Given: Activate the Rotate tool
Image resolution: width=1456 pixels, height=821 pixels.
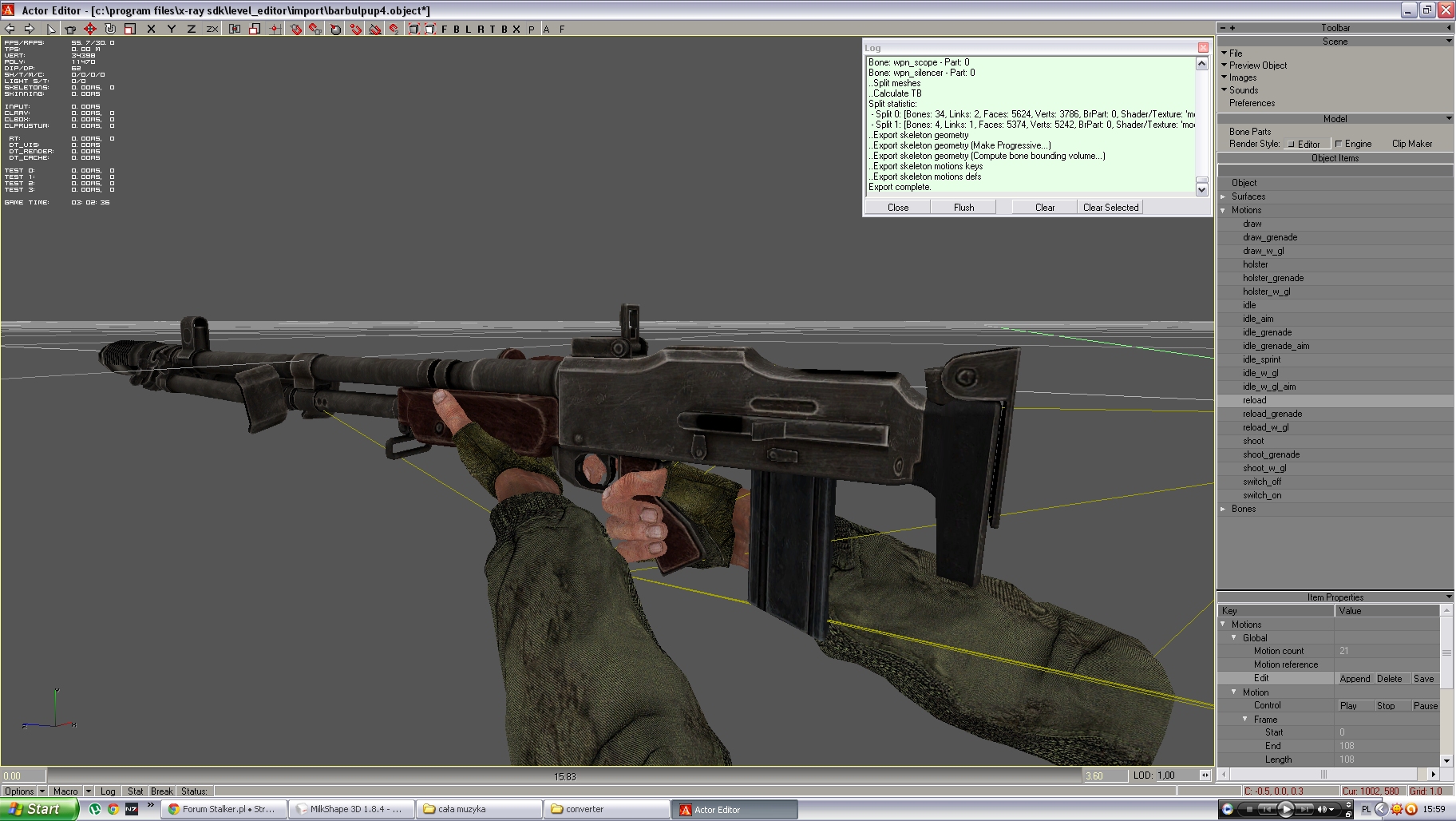Looking at the screenshot, I should (x=110, y=29).
